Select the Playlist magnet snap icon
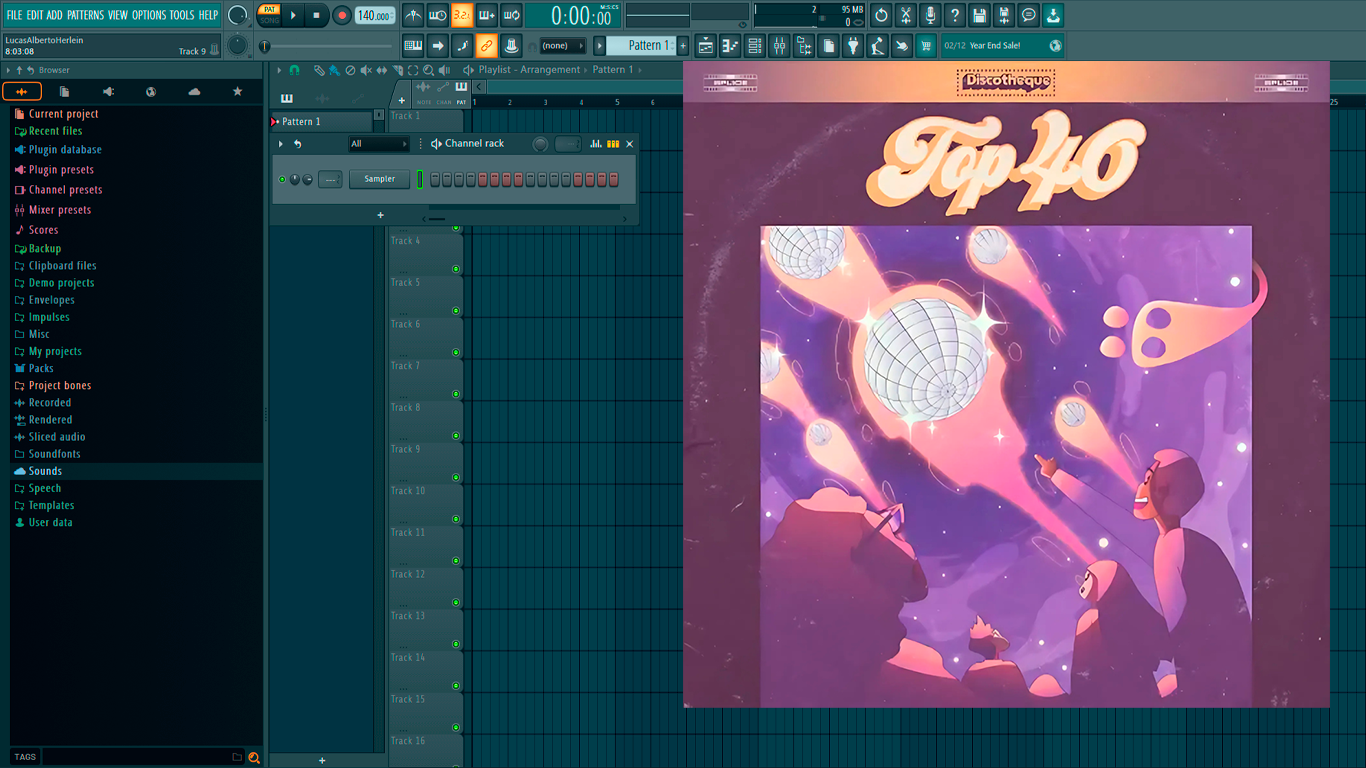1366x768 pixels. pos(295,70)
